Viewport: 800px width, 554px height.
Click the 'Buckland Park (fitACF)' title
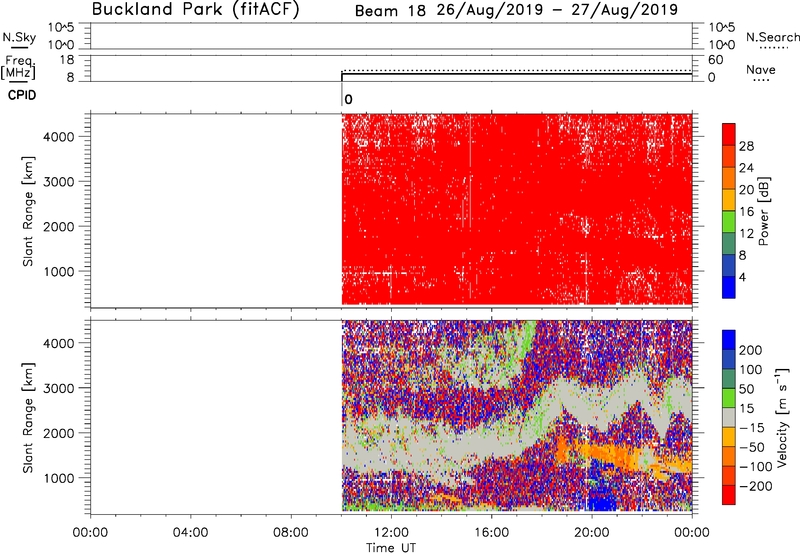(195, 9)
